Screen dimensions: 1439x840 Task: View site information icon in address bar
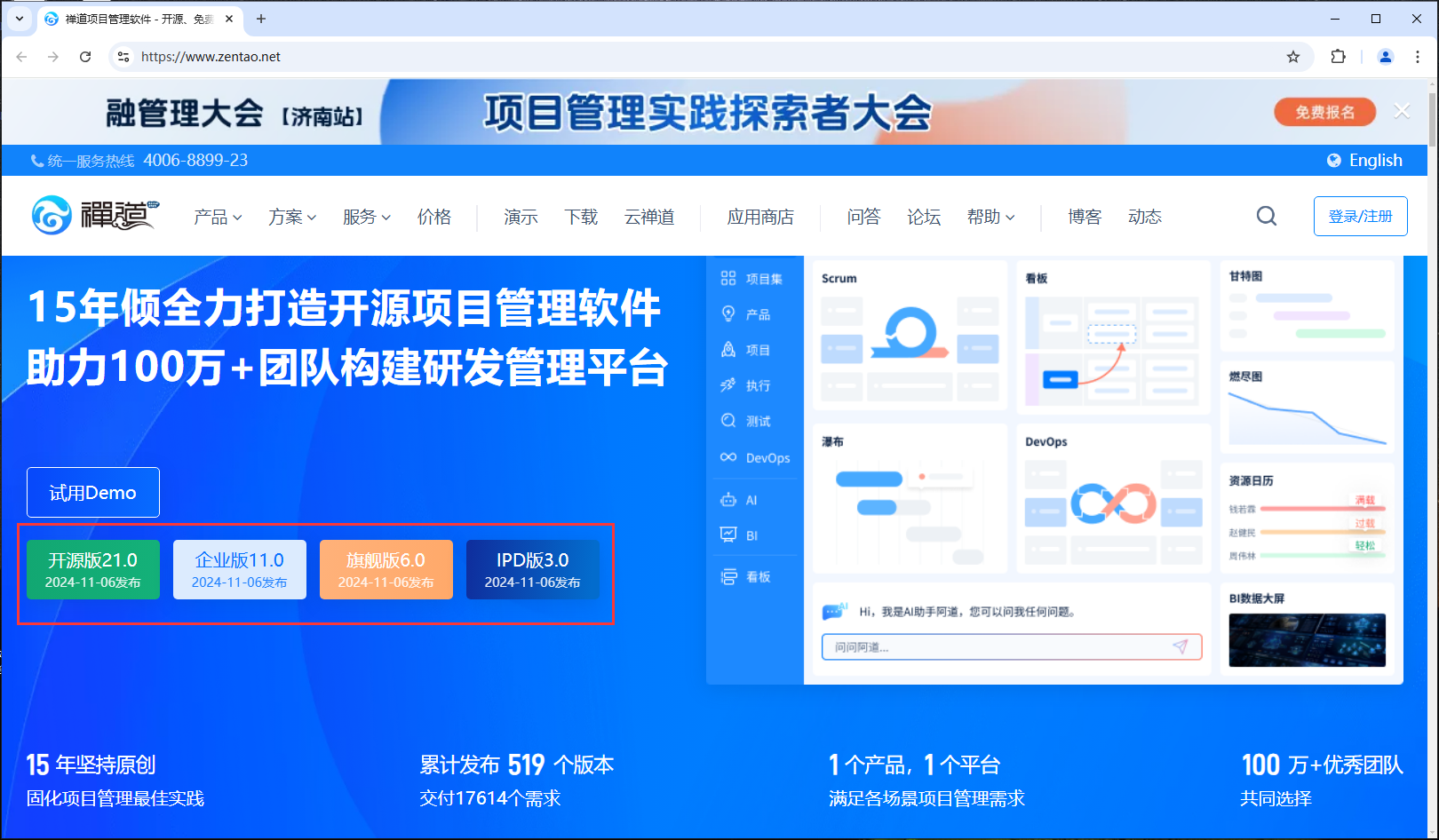(x=123, y=57)
